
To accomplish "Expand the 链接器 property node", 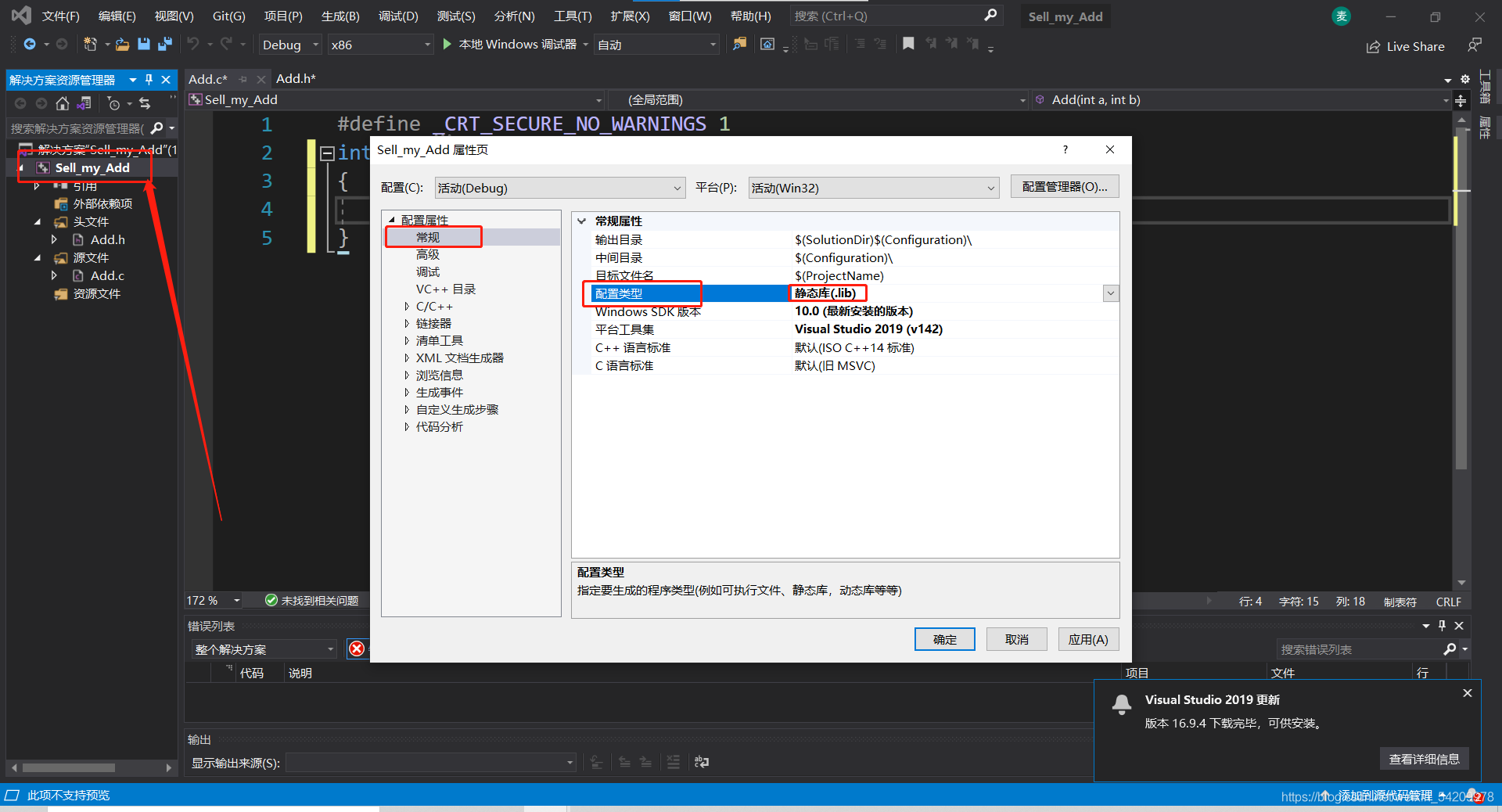I will click(x=407, y=324).
